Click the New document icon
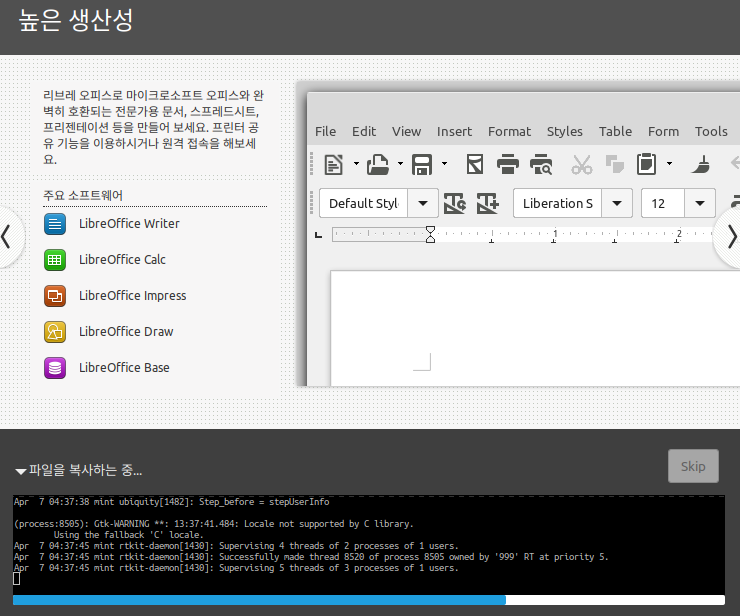 334,165
